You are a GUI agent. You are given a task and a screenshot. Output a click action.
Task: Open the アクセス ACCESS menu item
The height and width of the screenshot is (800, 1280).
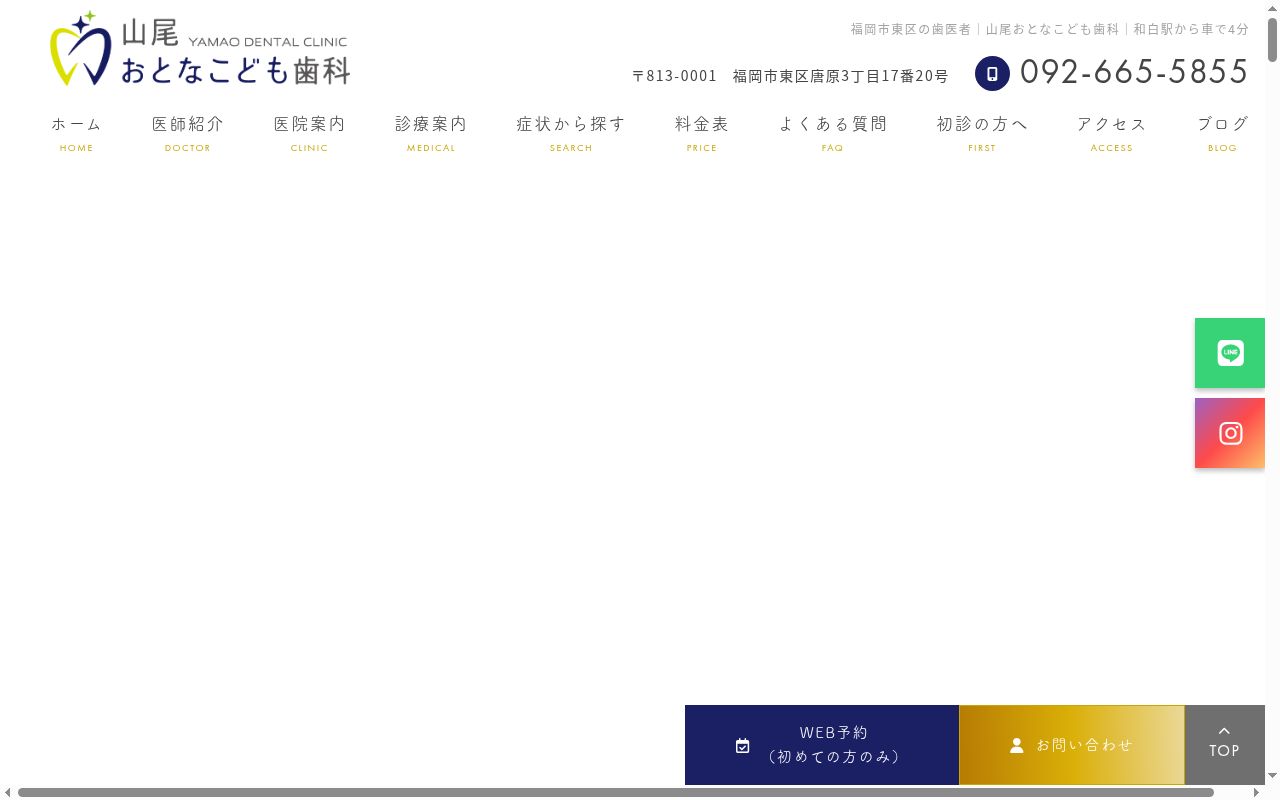click(x=1112, y=133)
